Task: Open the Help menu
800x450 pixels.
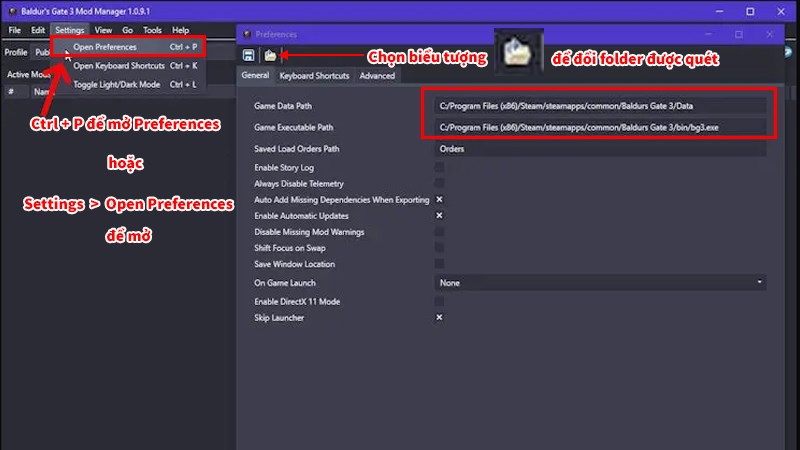Action: pyautogui.click(x=181, y=30)
